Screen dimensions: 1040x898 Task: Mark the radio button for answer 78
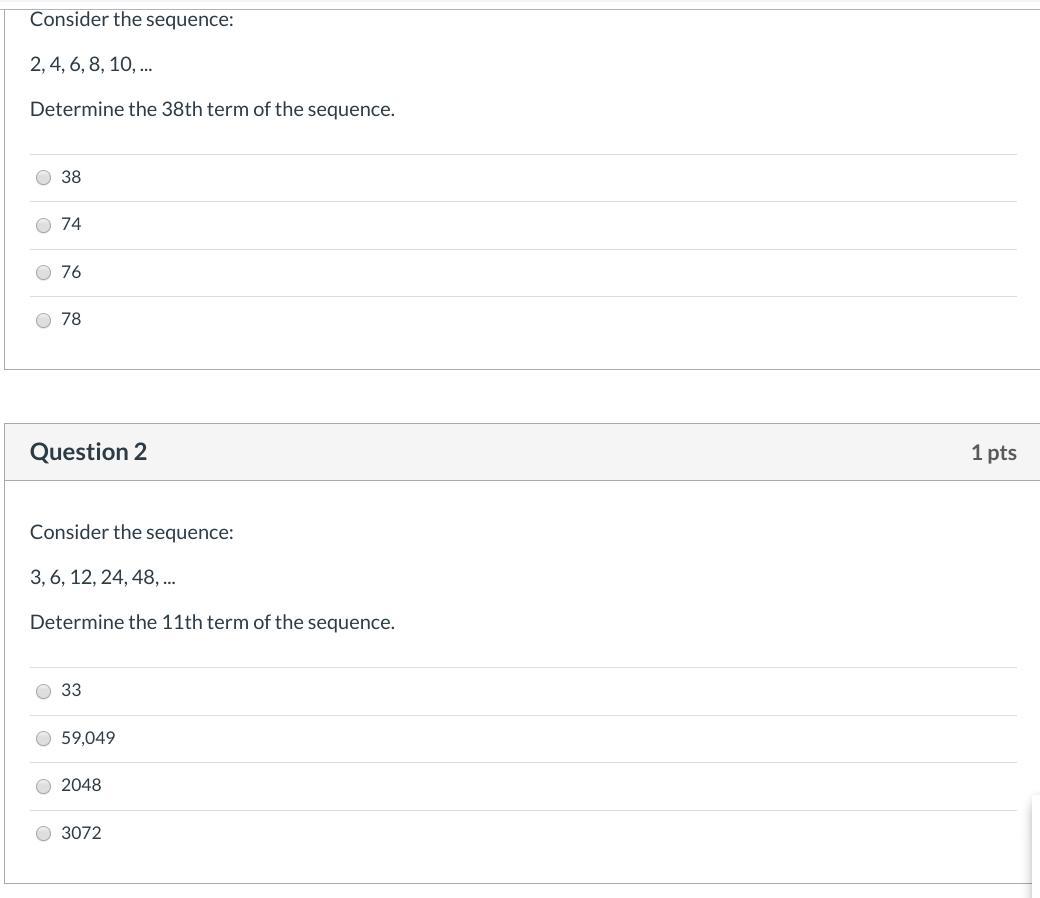coord(44,321)
